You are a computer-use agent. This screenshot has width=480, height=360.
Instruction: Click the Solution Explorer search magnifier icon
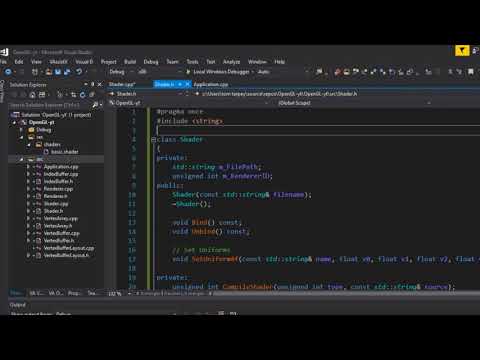pyautogui.click(x=95, y=105)
